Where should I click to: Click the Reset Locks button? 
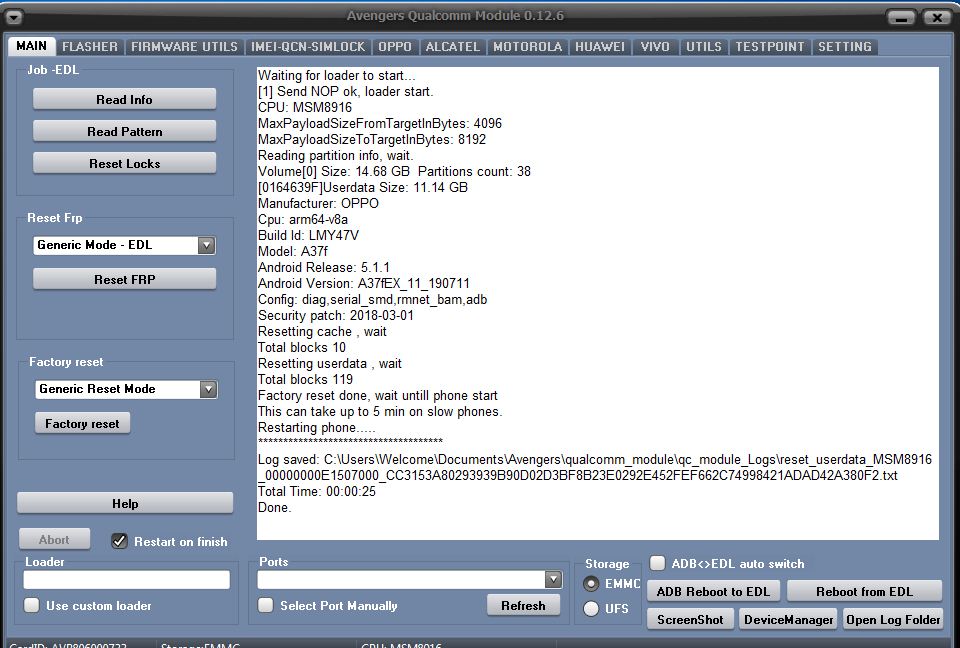click(x=124, y=164)
